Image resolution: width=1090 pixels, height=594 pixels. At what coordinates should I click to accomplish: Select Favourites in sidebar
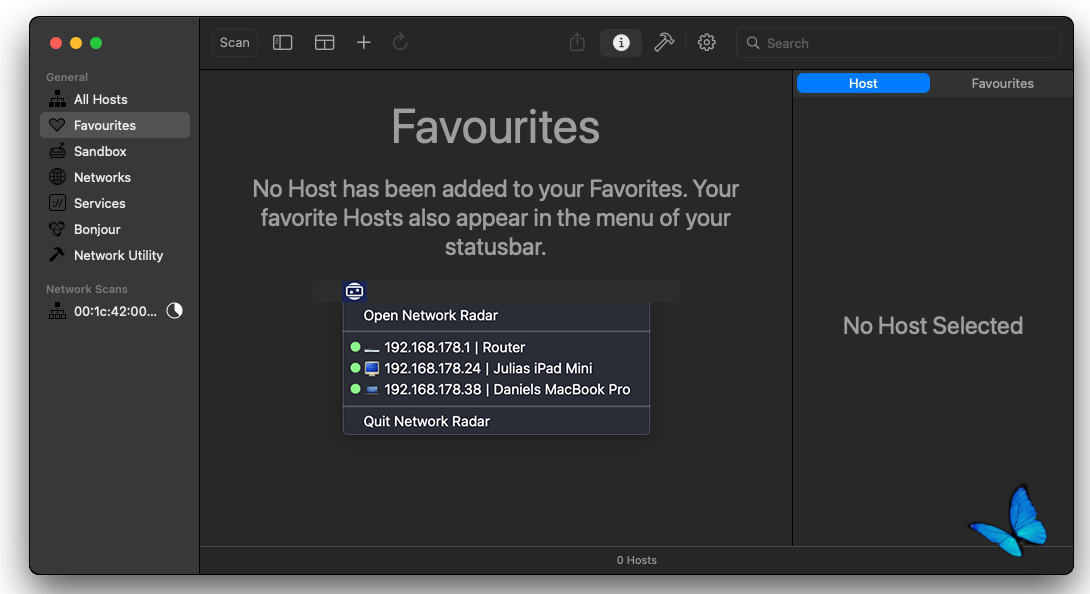[115, 125]
